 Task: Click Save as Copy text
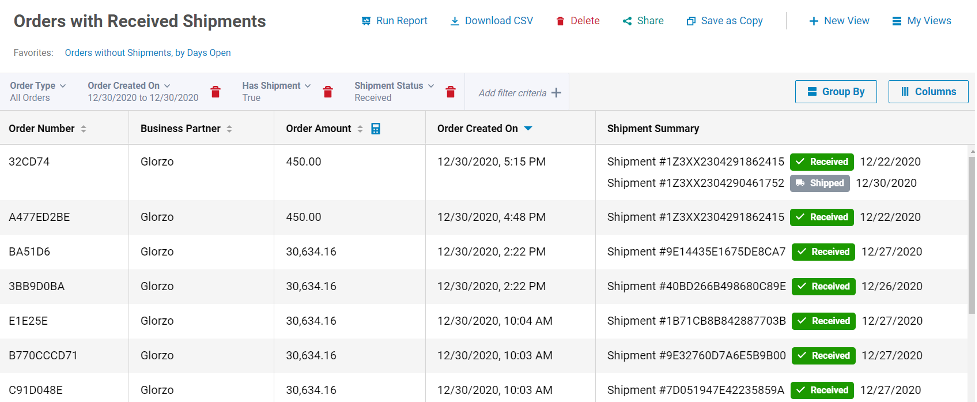click(732, 21)
